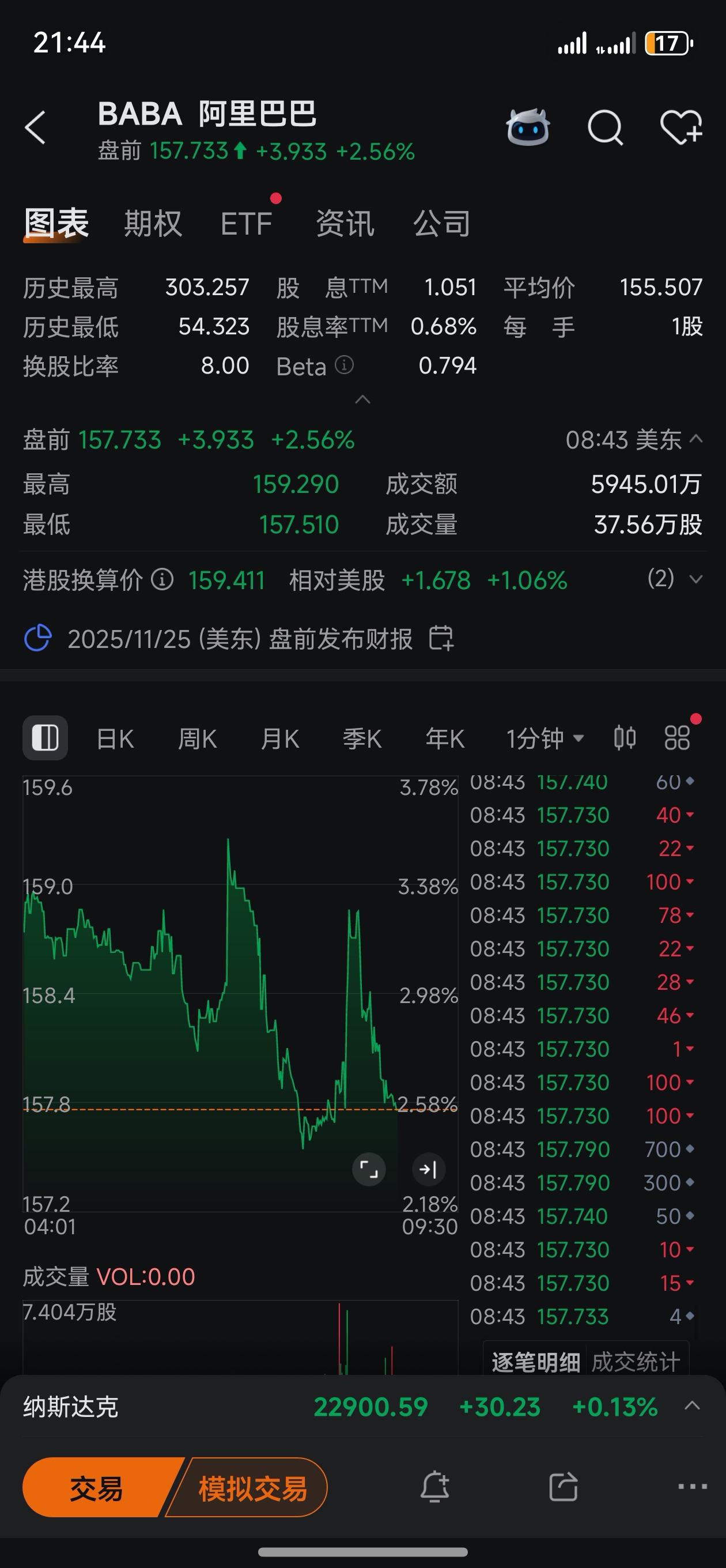Tap the tick row with 300 shares
This screenshot has width=726, height=1568.
[x=583, y=1182]
